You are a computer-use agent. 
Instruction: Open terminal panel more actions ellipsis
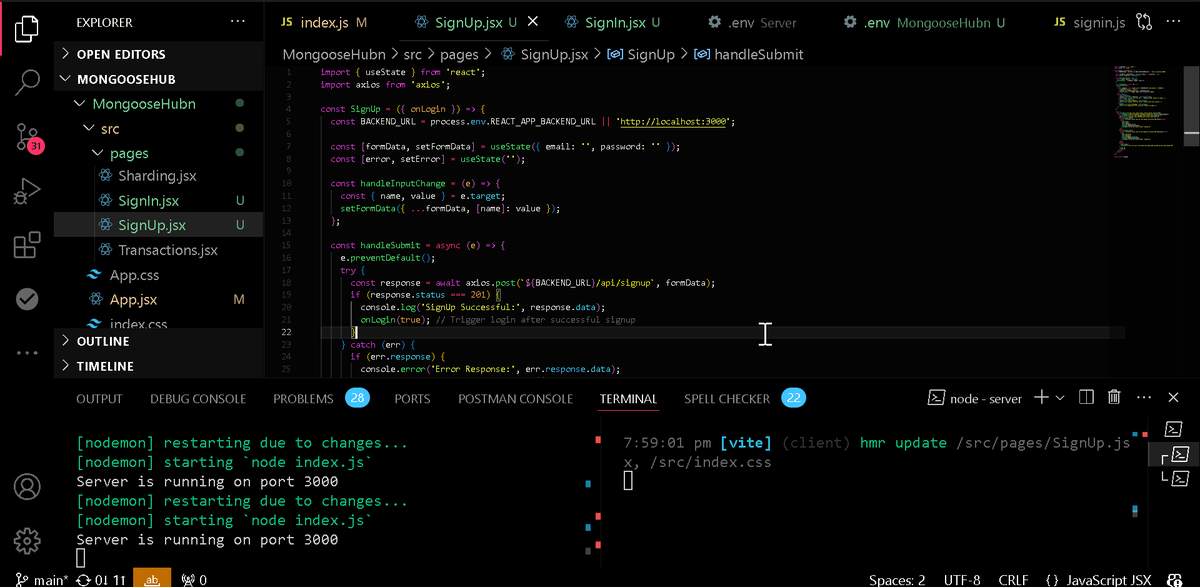1144,398
